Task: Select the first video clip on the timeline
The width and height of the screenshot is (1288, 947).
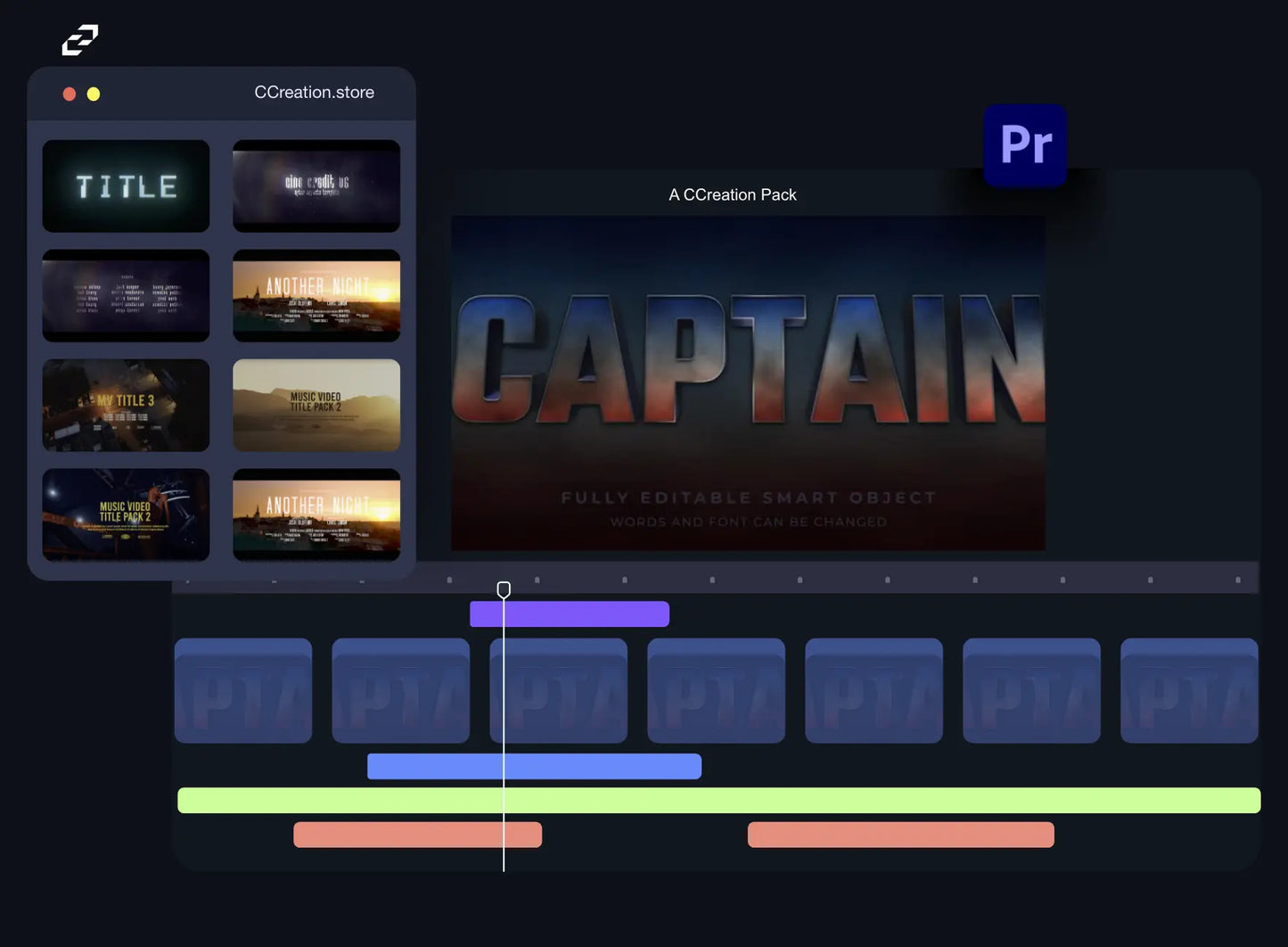Action: coord(243,690)
